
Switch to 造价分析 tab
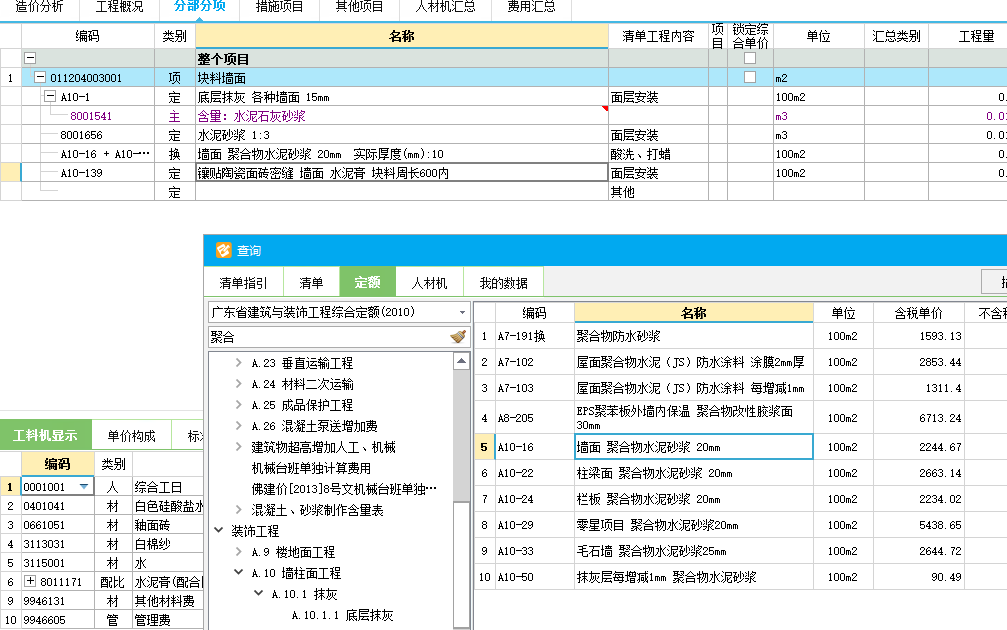click(x=39, y=7)
